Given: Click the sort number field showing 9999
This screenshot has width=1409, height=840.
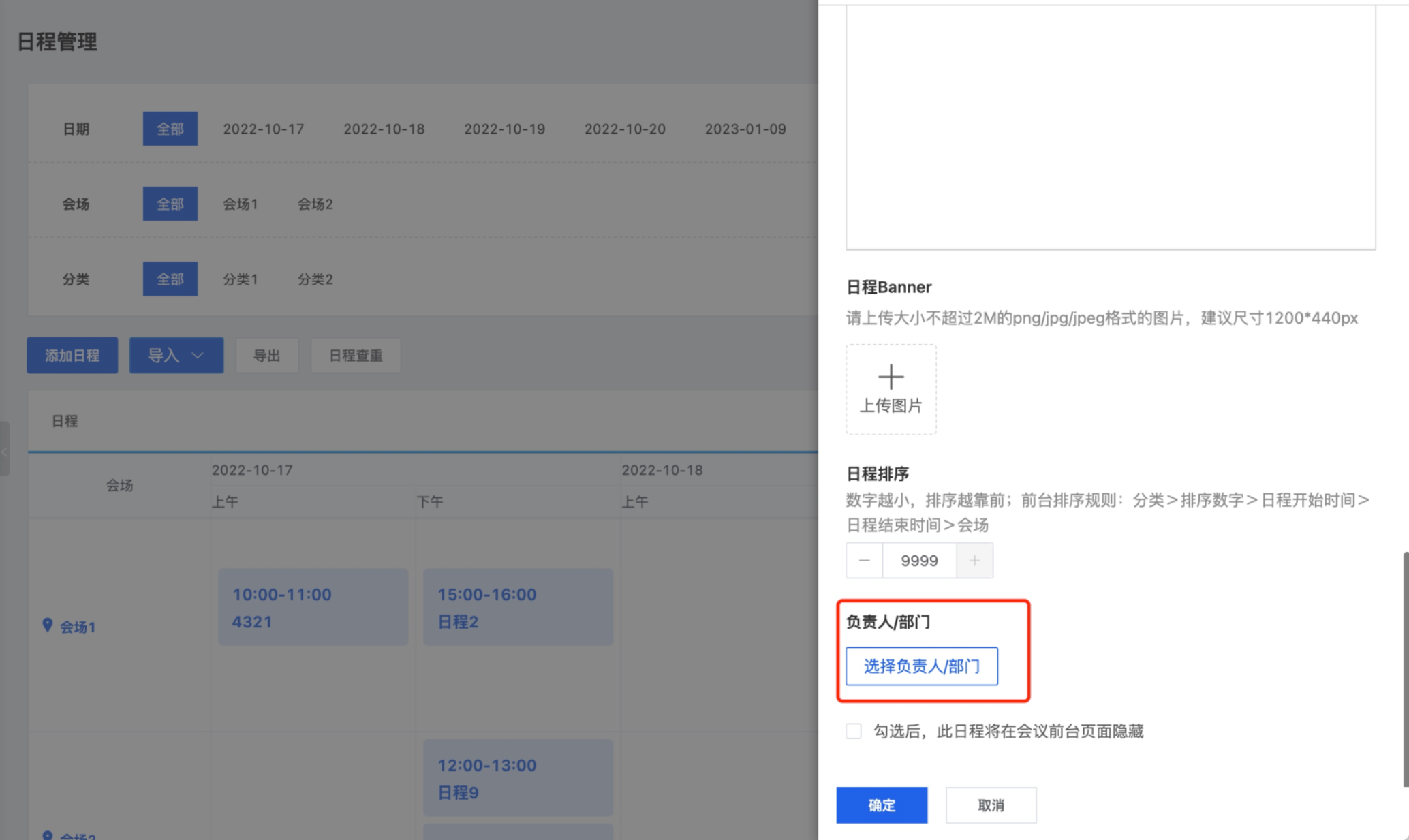Looking at the screenshot, I should pos(919,560).
